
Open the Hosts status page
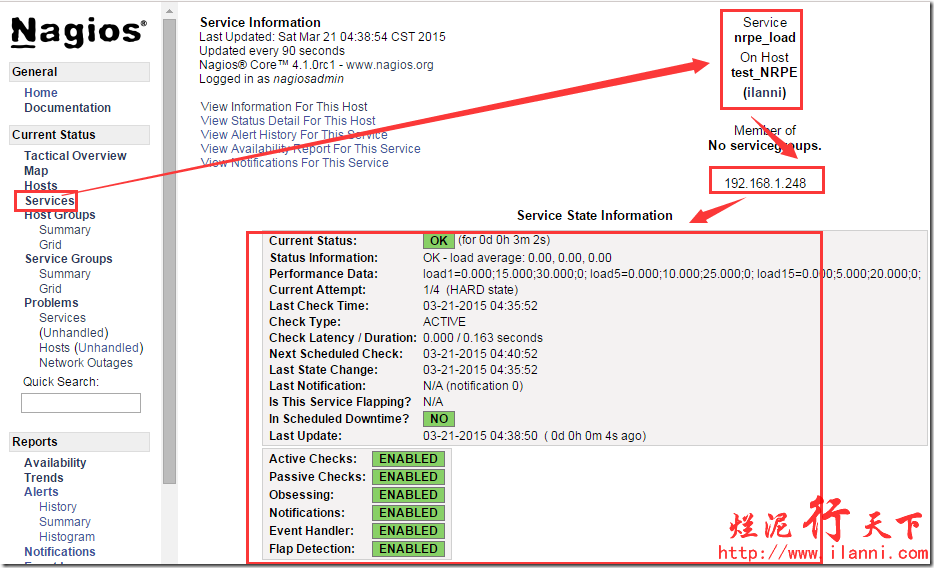[41, 185]
